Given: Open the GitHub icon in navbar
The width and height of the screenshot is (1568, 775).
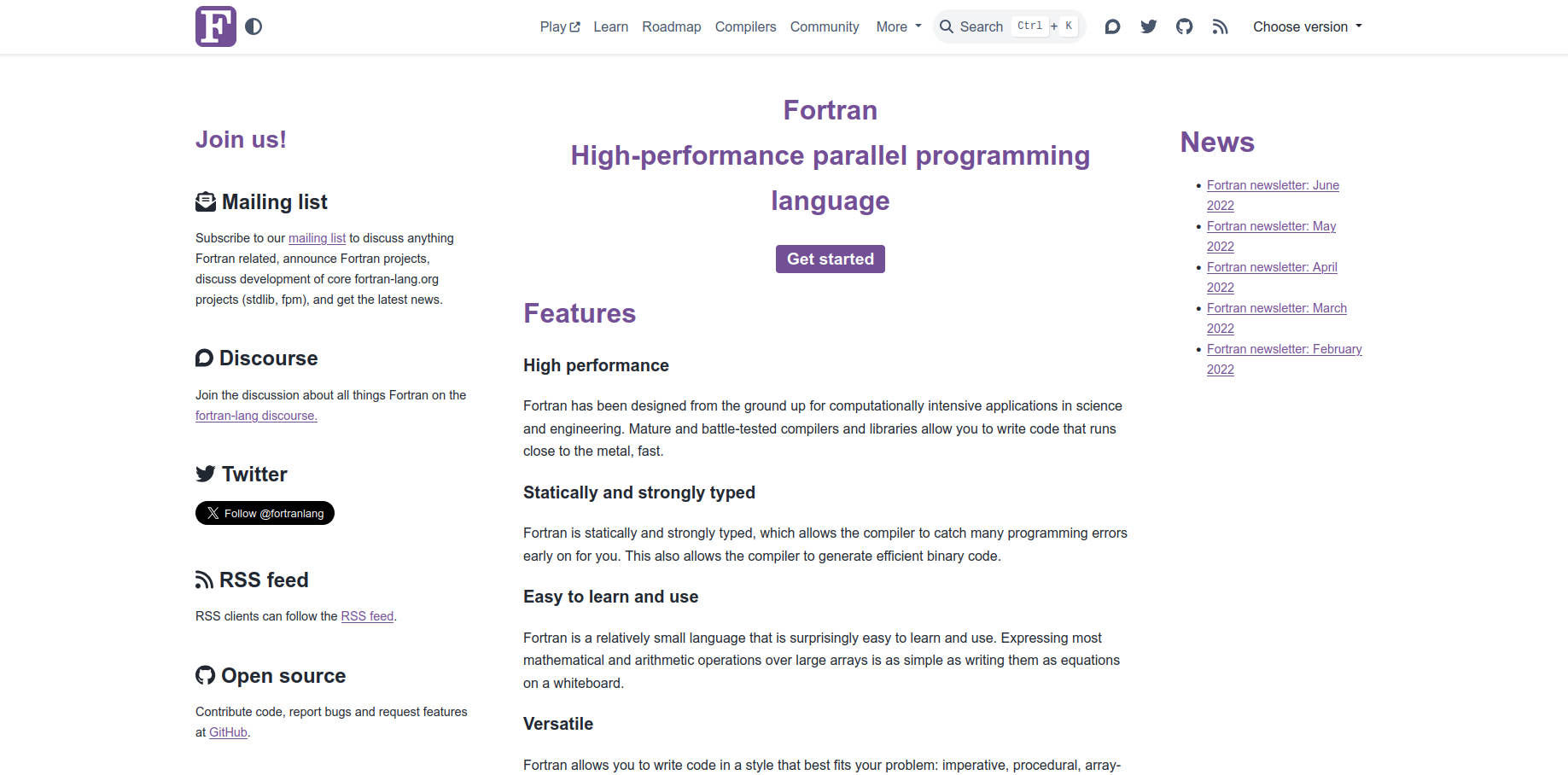Looking at the screenshot, I should (x=1184, y=26).
